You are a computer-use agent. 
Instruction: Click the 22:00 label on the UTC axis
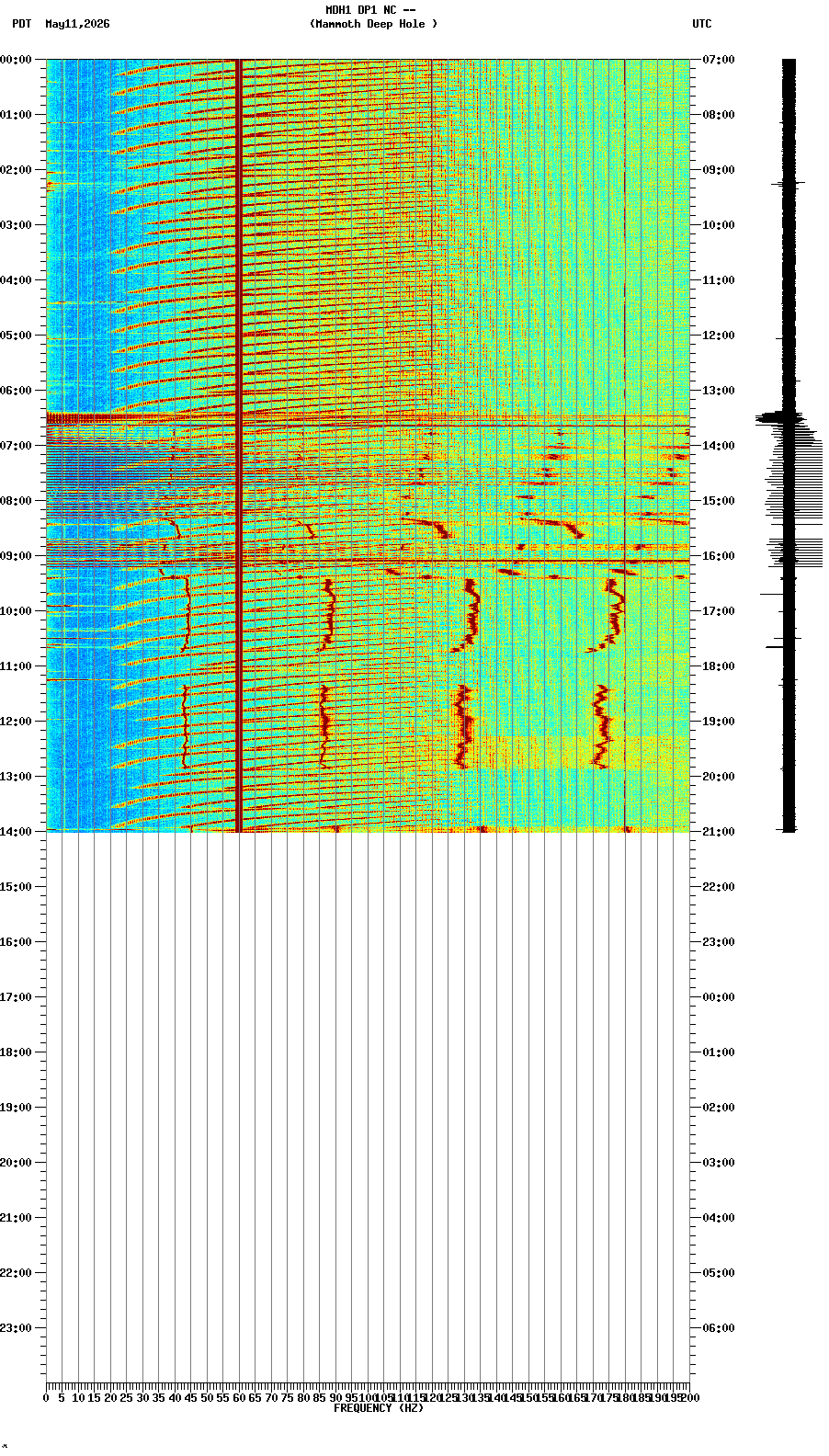719,887
